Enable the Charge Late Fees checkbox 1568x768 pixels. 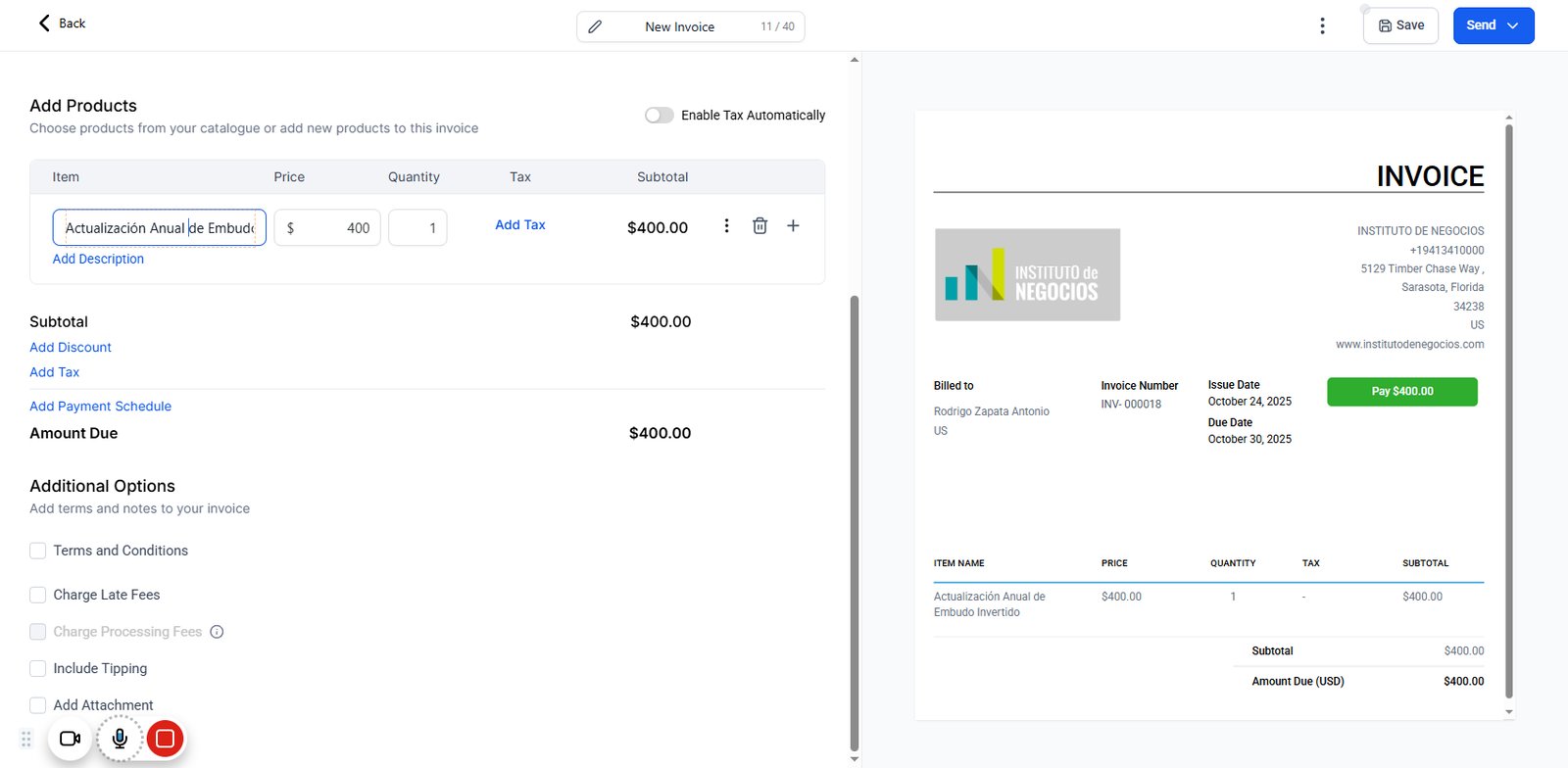coord(38,595)
